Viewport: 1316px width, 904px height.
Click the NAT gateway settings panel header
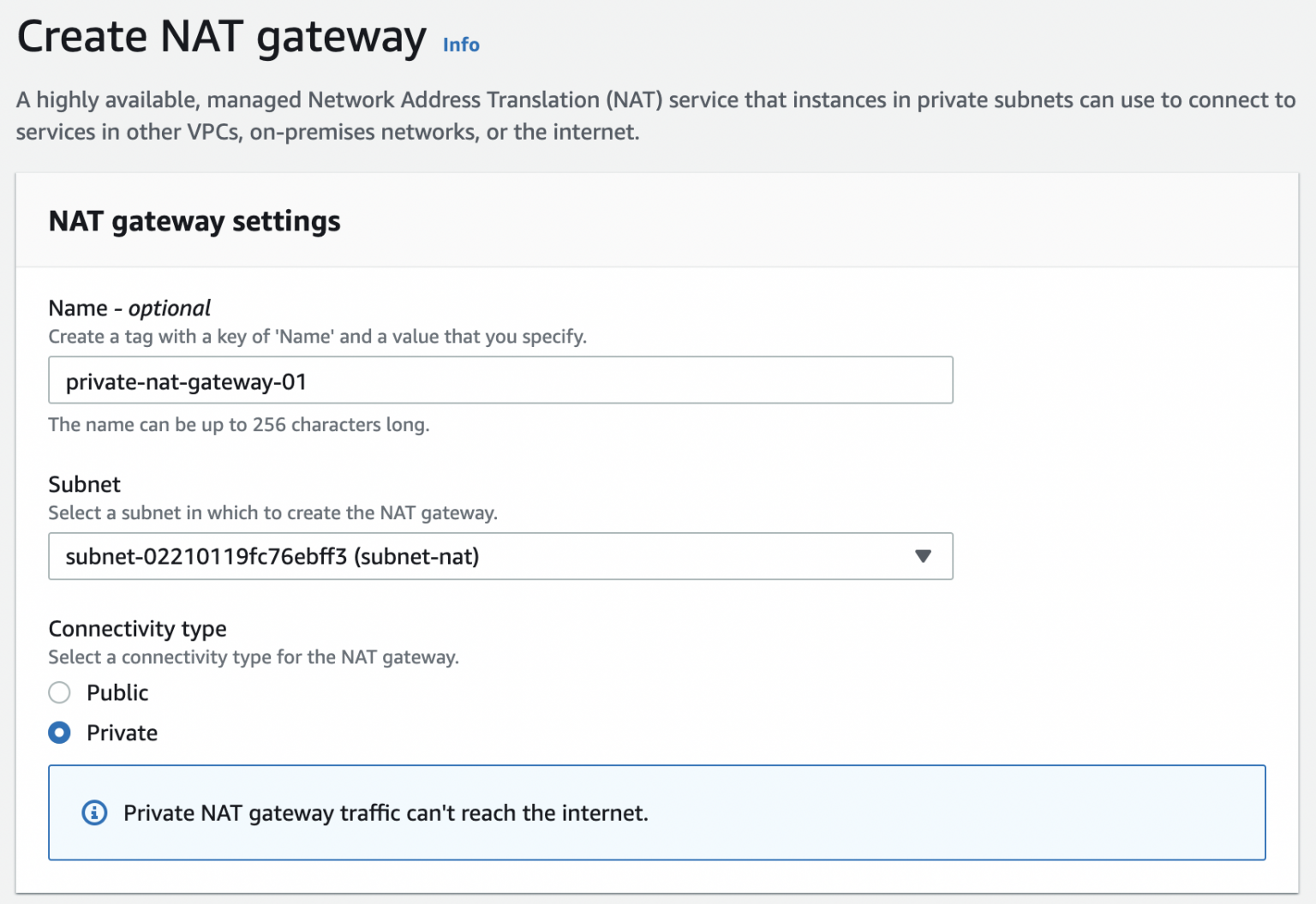pyautogui.click(x=194, y=220)
